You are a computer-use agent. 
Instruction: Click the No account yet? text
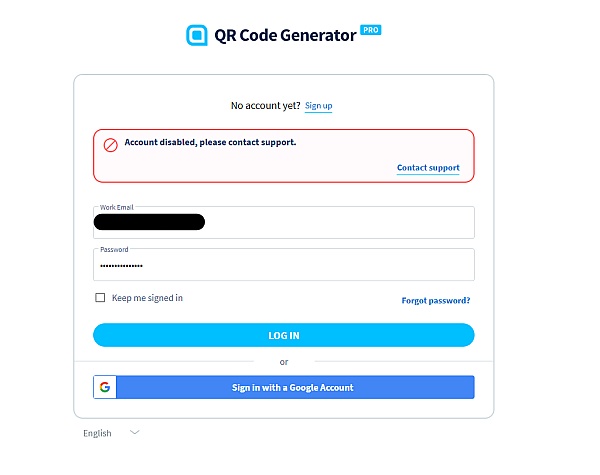click(x=266, y=106)
